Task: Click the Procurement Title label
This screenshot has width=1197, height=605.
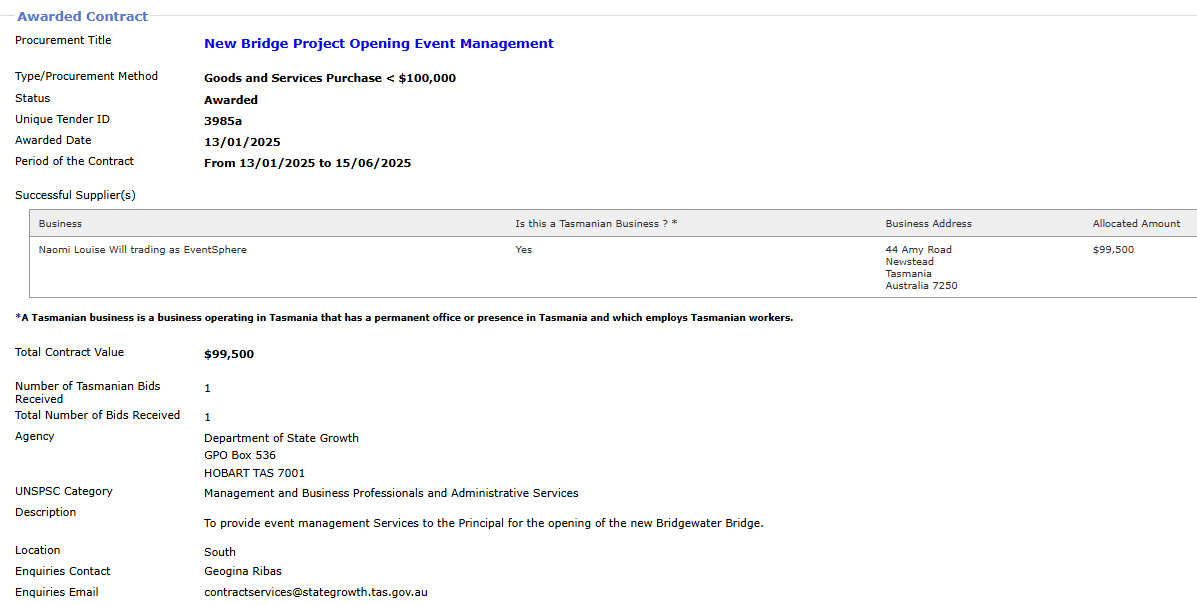Action: (x=63, y=40)
